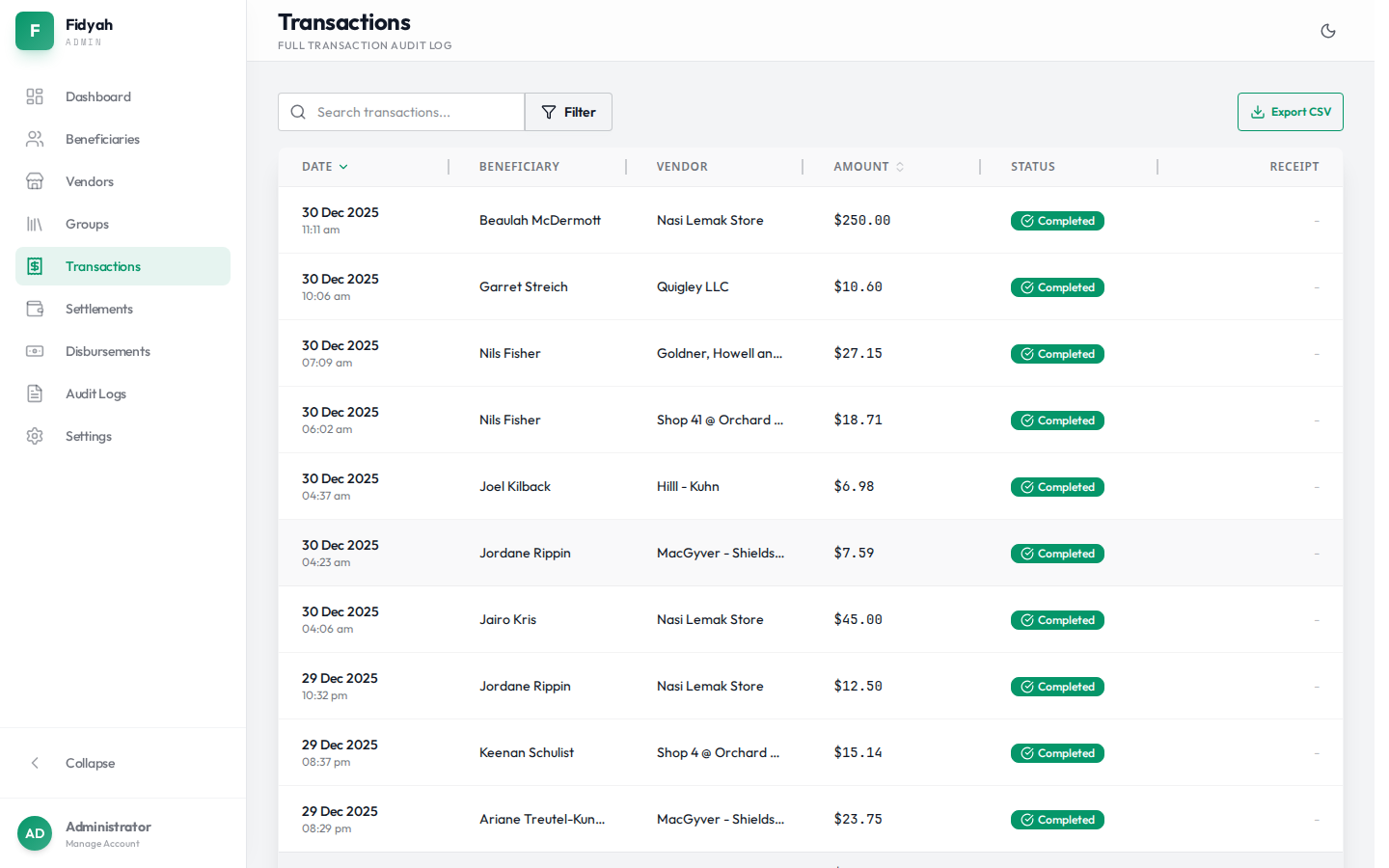1389x868 pixels.
Task: Click the Fidyah admin logo badge
Action: click(x=35, y=31)
